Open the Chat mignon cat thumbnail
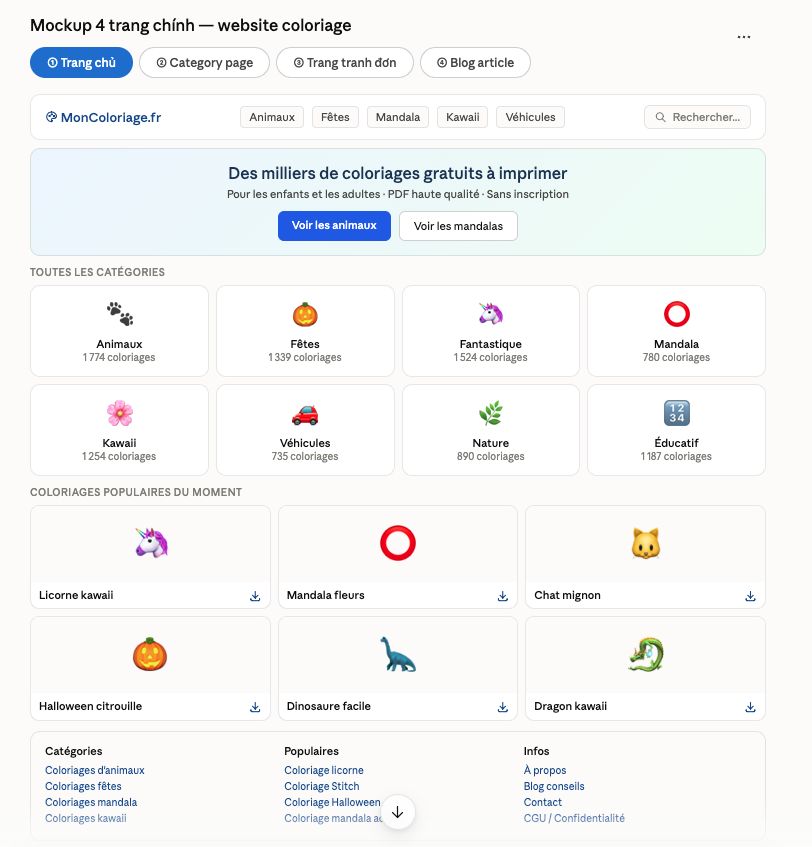 (x=646, y=543)
